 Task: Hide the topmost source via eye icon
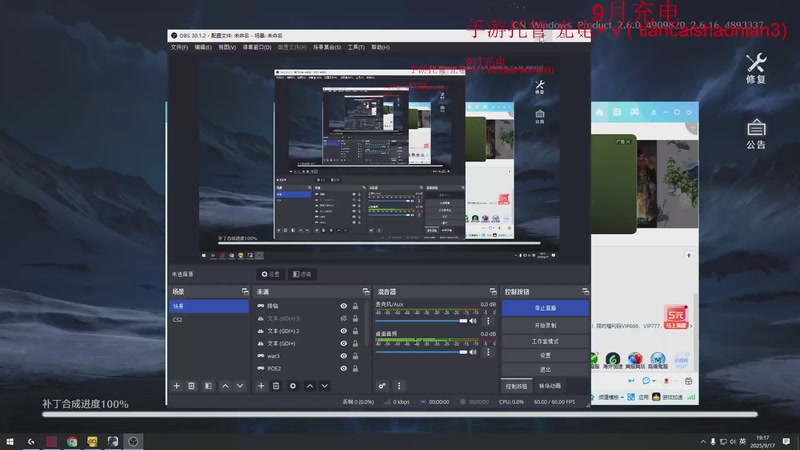(344, 306)
